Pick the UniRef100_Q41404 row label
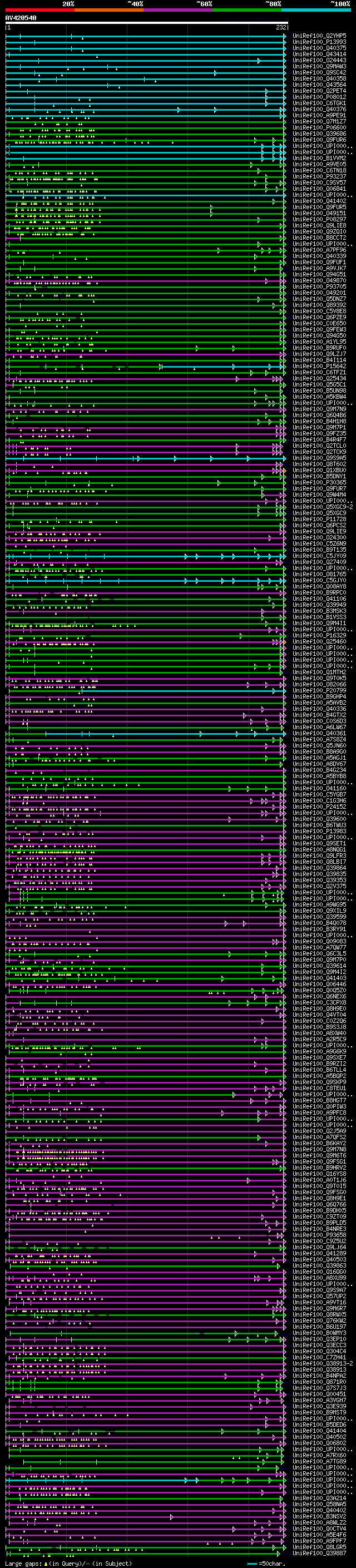 319,1431
